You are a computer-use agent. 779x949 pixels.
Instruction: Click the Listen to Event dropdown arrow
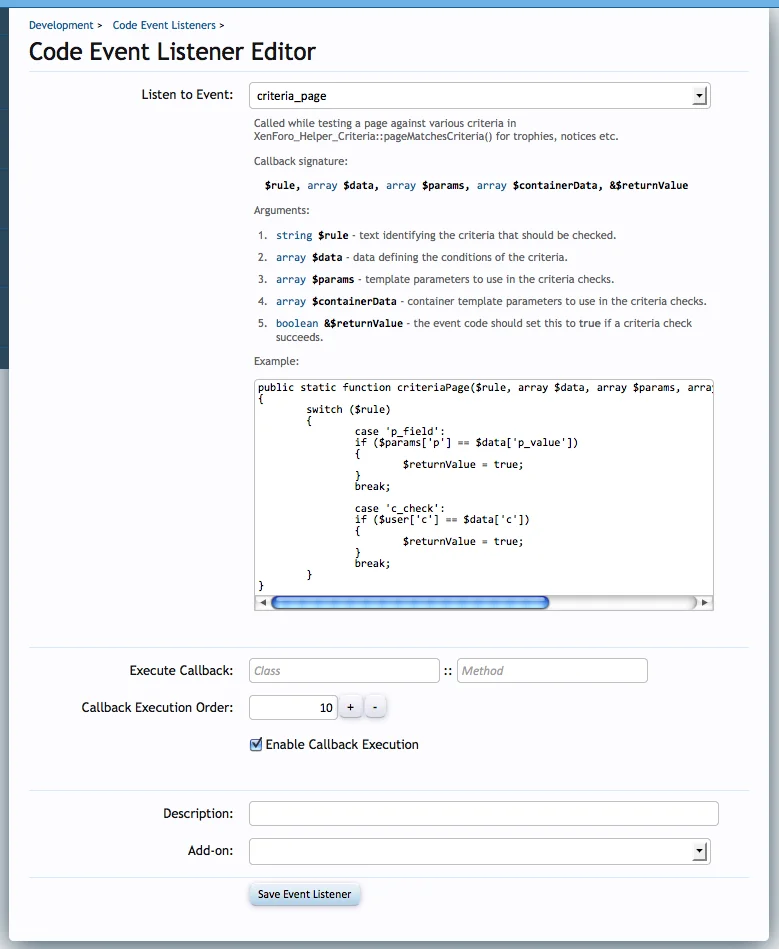click(699, 96)
